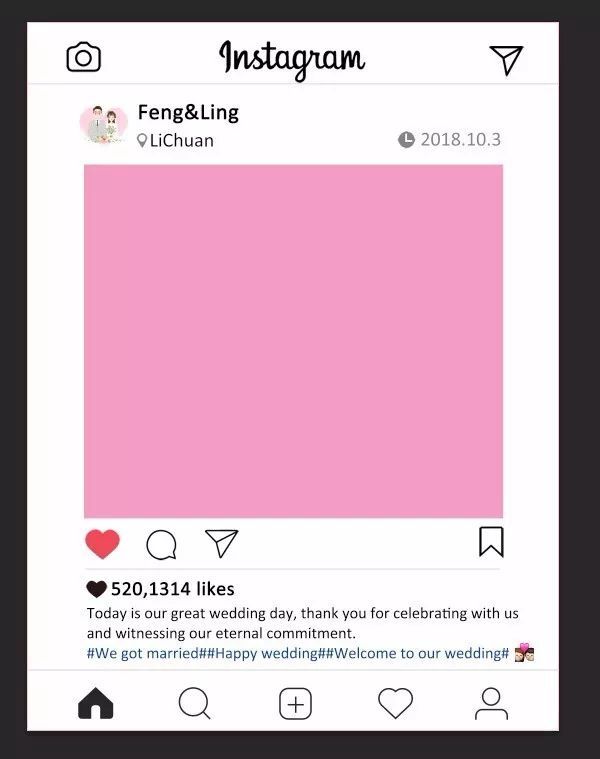This screenshot has height=759, width=600.
Task: Click the Feng&Ling username
Action: tap(188, 112)
